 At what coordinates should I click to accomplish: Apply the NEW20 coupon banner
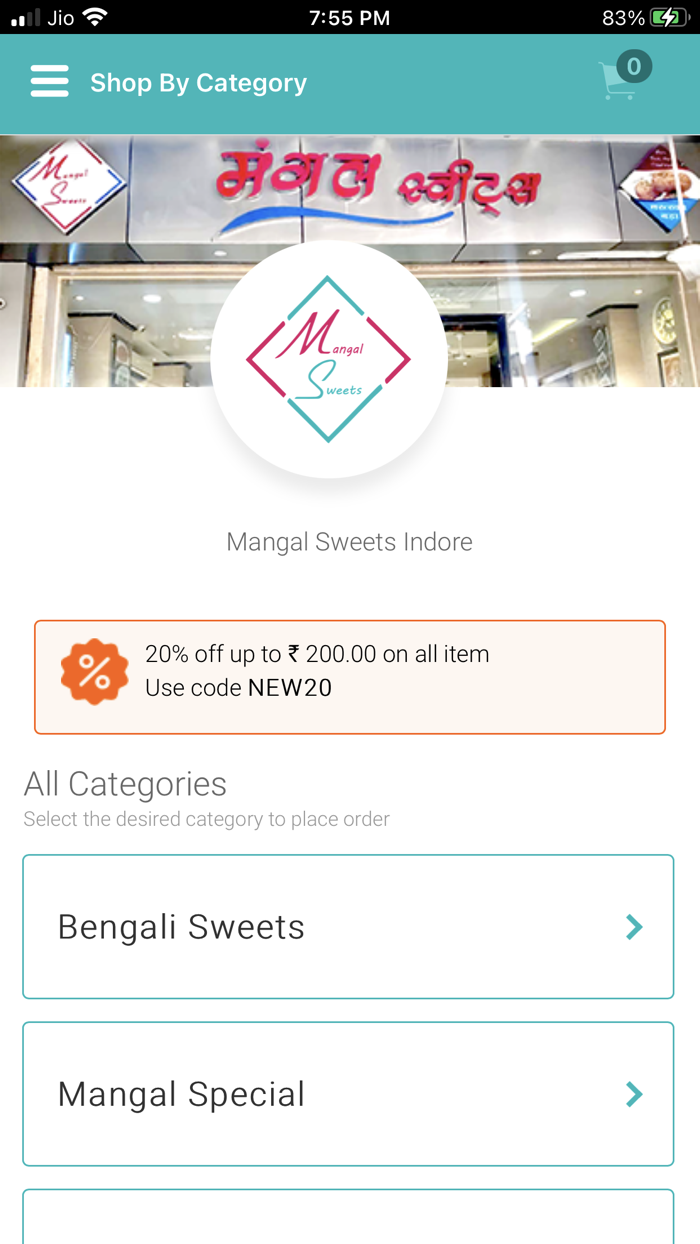(349, 676)
